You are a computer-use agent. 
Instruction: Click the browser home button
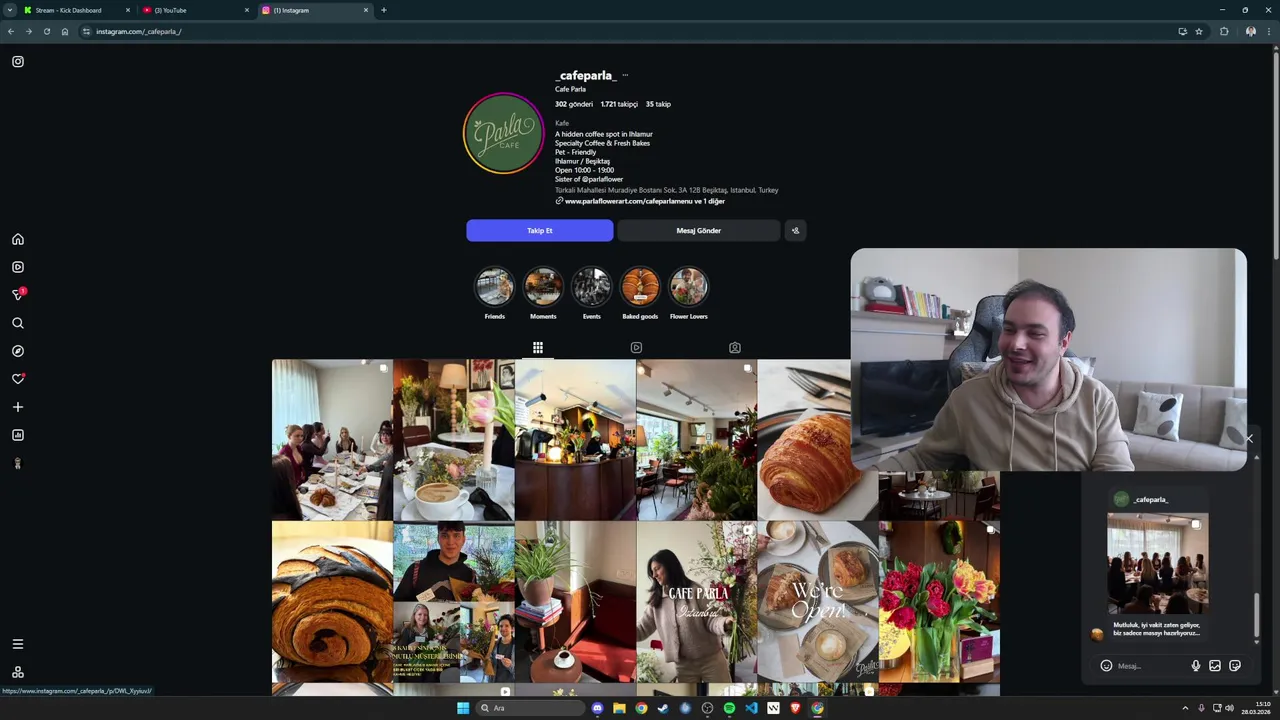(65, 31)
